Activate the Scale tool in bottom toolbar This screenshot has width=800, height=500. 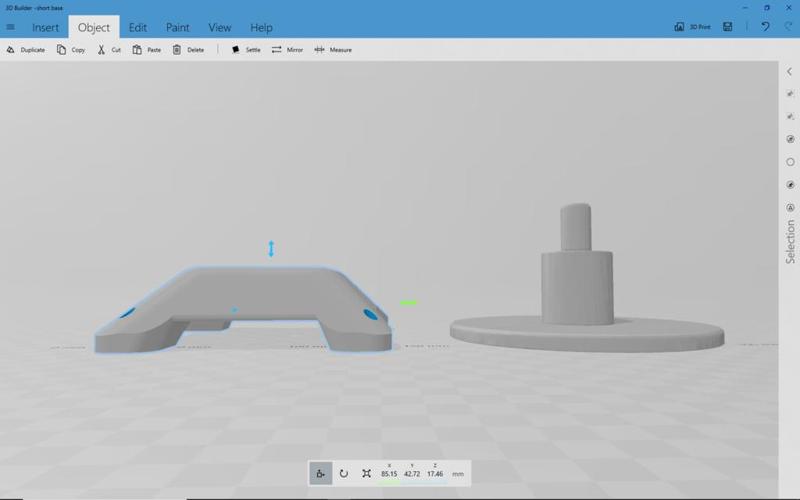tap(366, 473)
